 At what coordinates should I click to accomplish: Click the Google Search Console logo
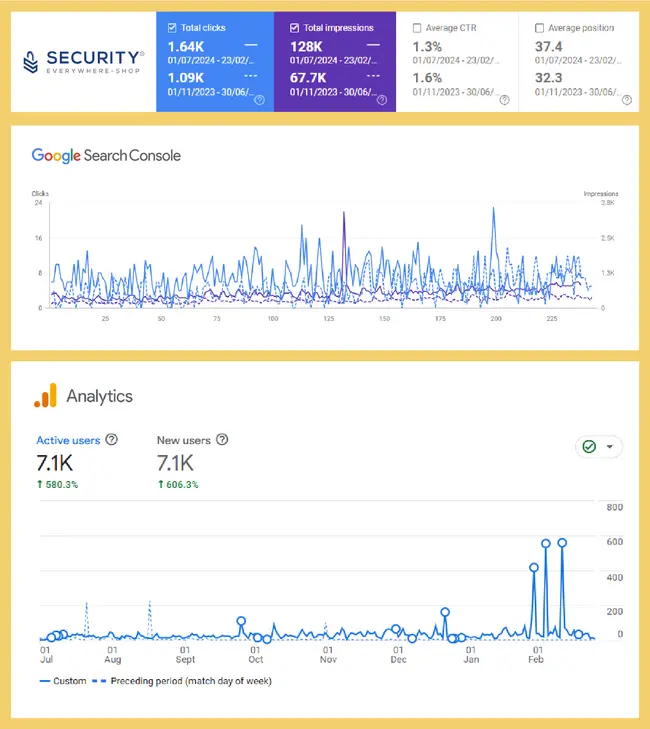(106, 156)
